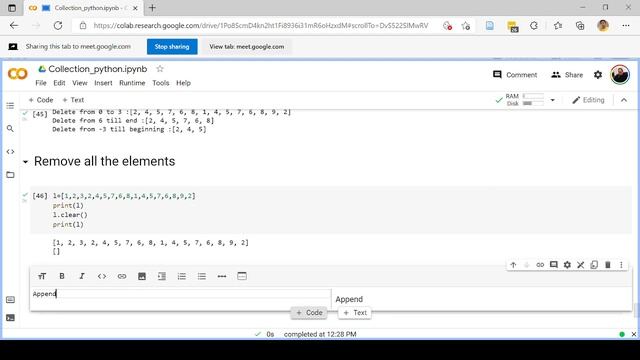Screen dimensions: 640x360
Task: Insert image in text cell toolbar
Action: point(142,276)
